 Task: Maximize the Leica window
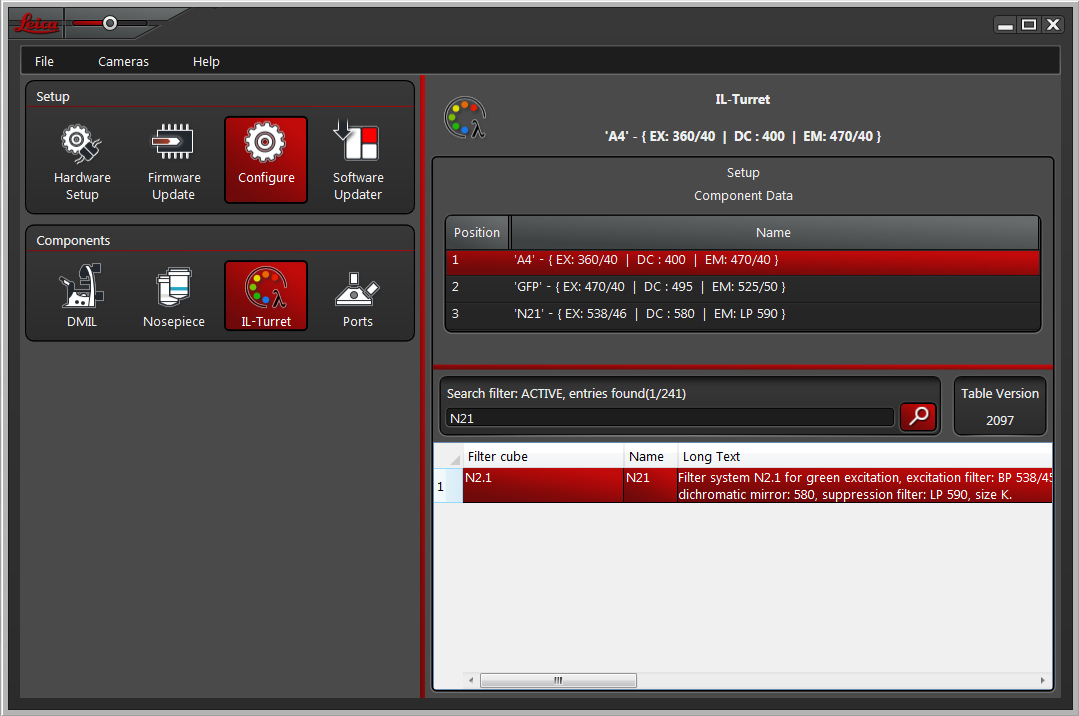[x=1029, y=25]
